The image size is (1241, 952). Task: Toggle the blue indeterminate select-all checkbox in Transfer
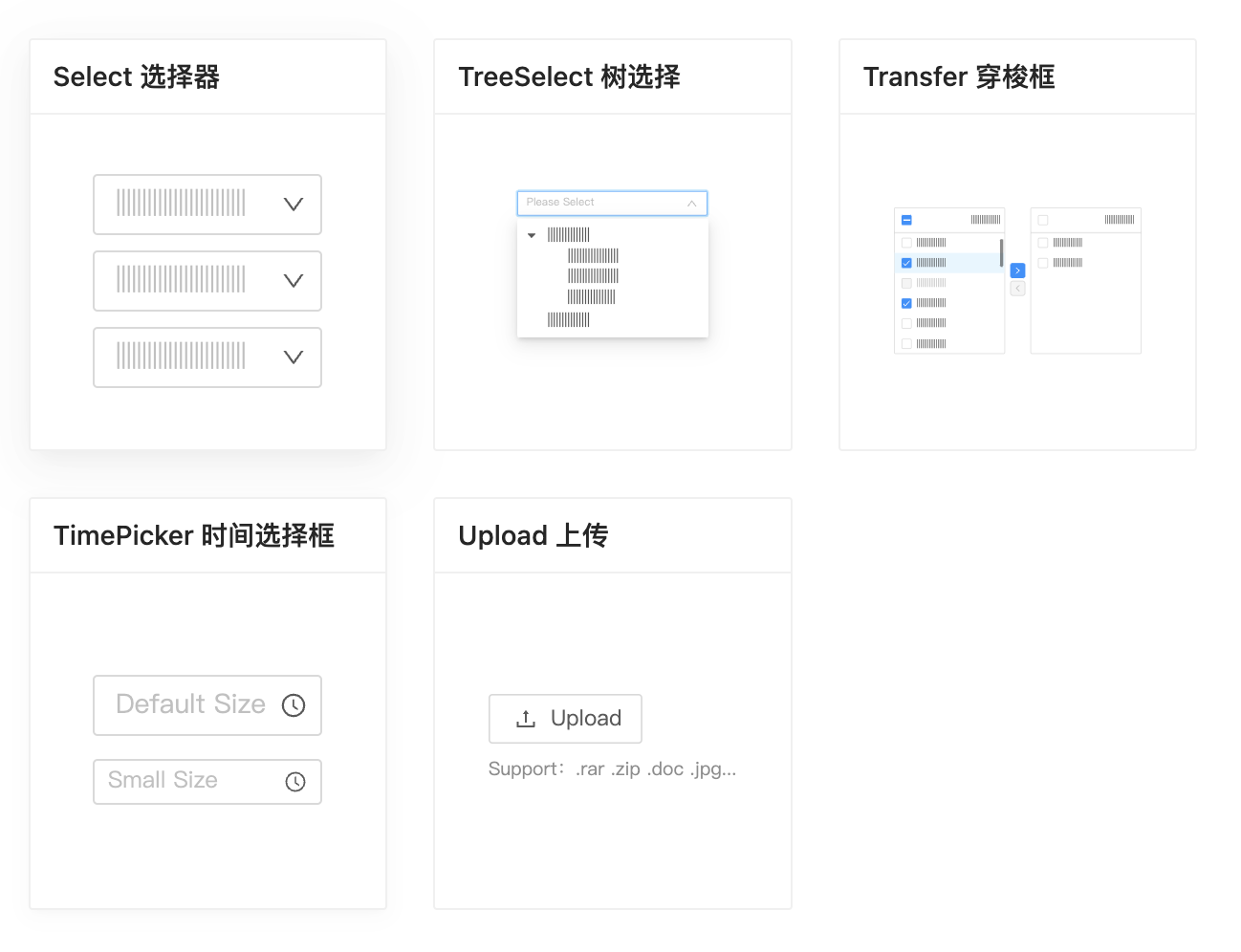coord(906,220)
